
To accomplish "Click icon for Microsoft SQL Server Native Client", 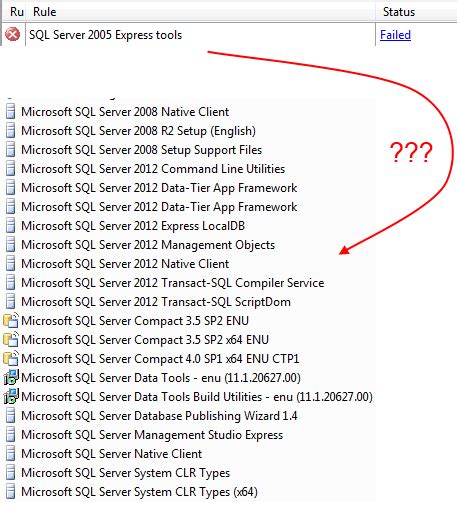I will (11, 454).
